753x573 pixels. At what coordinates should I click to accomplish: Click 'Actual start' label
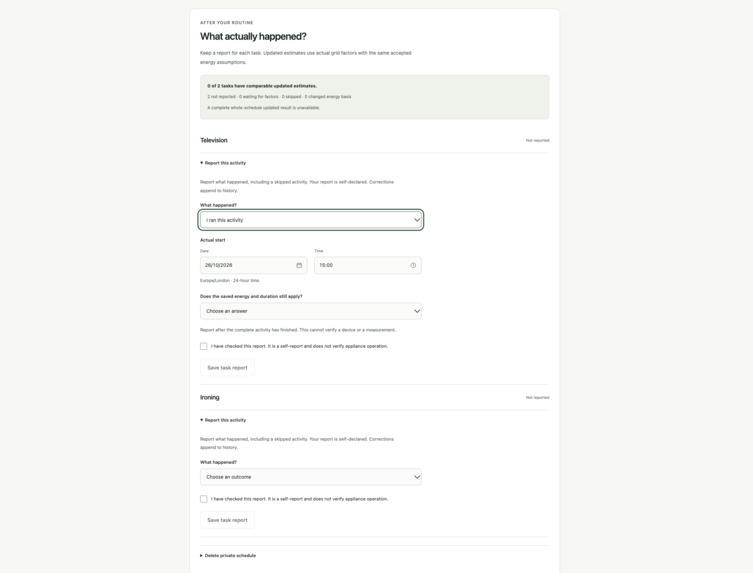(213, 240)
